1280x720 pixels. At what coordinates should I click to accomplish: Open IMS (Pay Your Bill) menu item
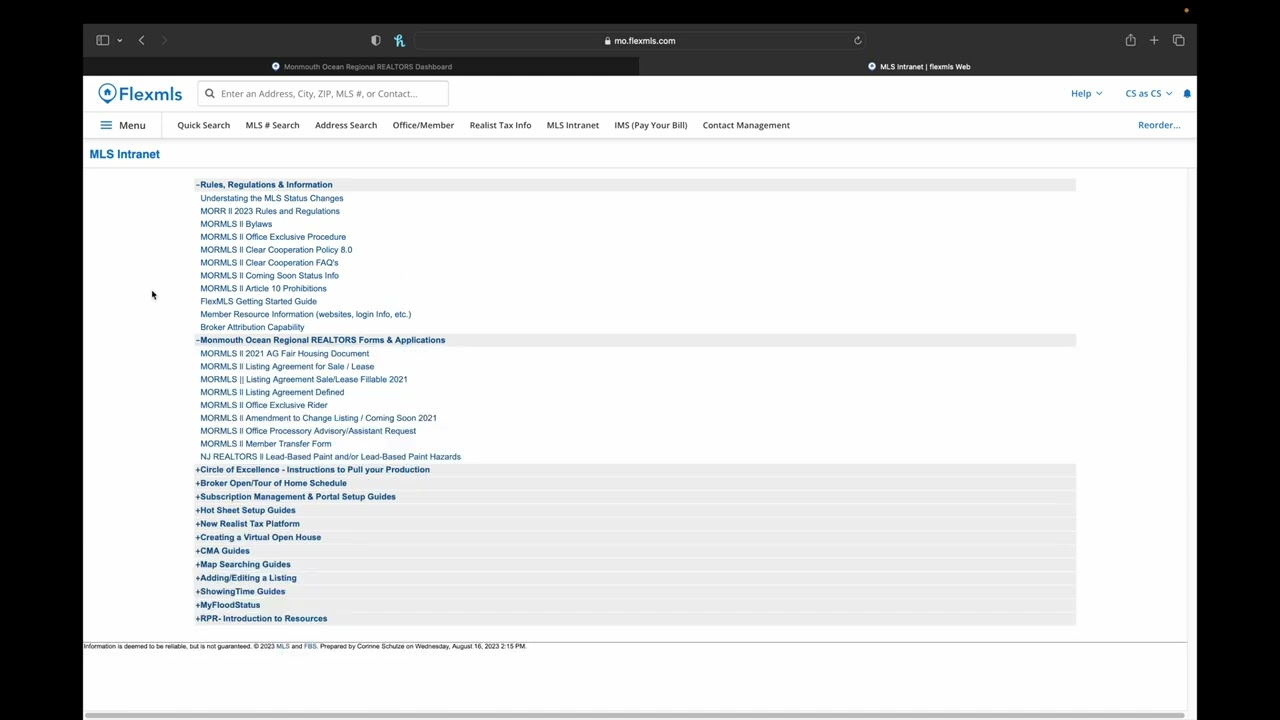coord(651,125)
